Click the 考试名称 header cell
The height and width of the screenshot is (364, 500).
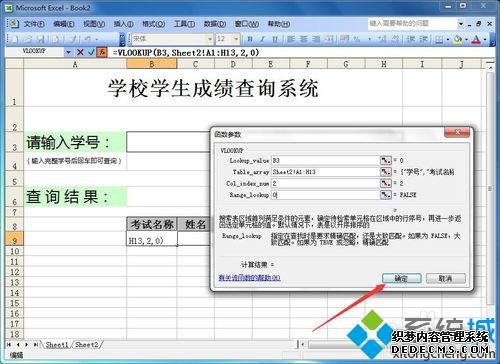click(x=152, y=224)
